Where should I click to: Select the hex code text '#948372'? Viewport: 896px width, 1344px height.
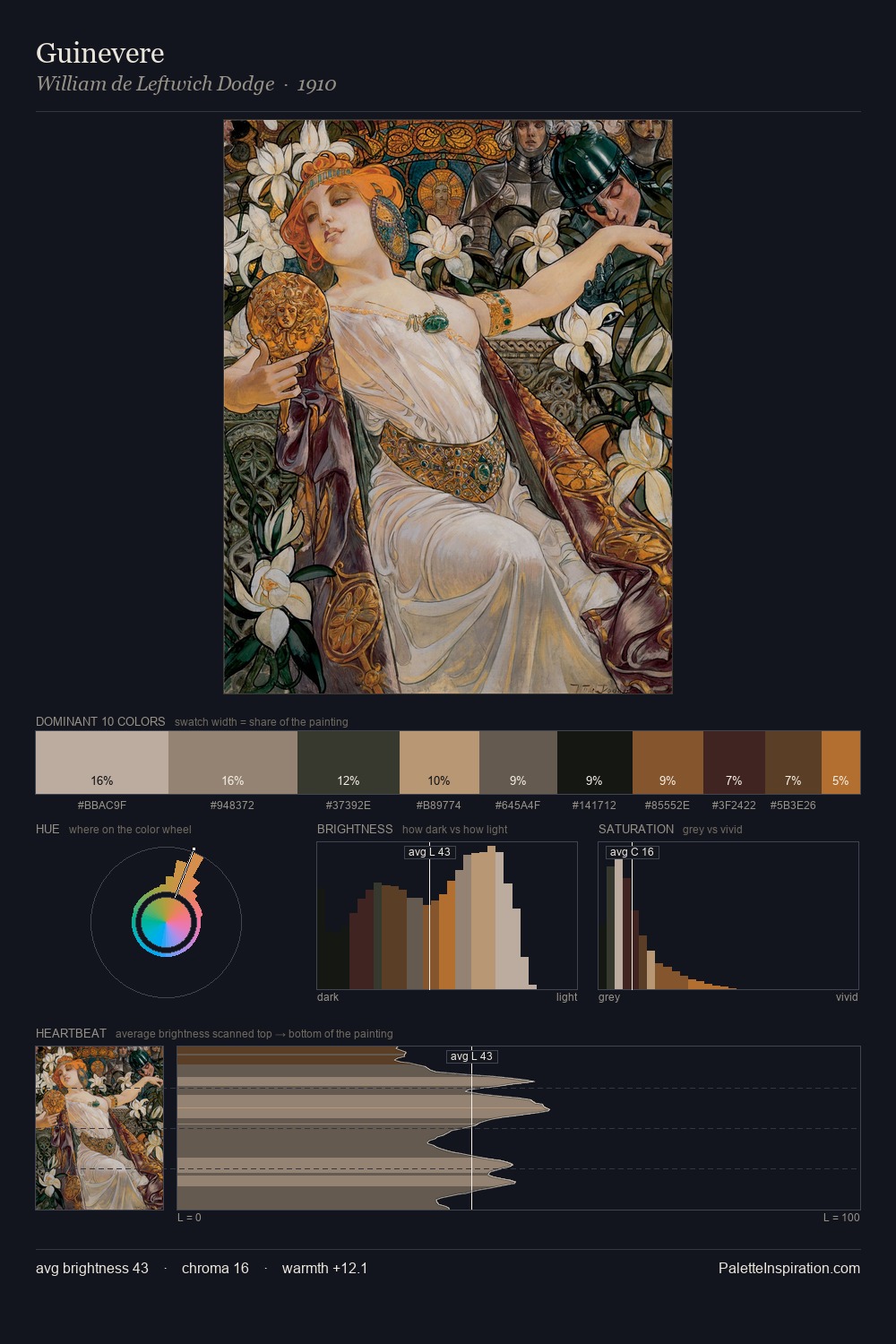[x=233, y=806]
